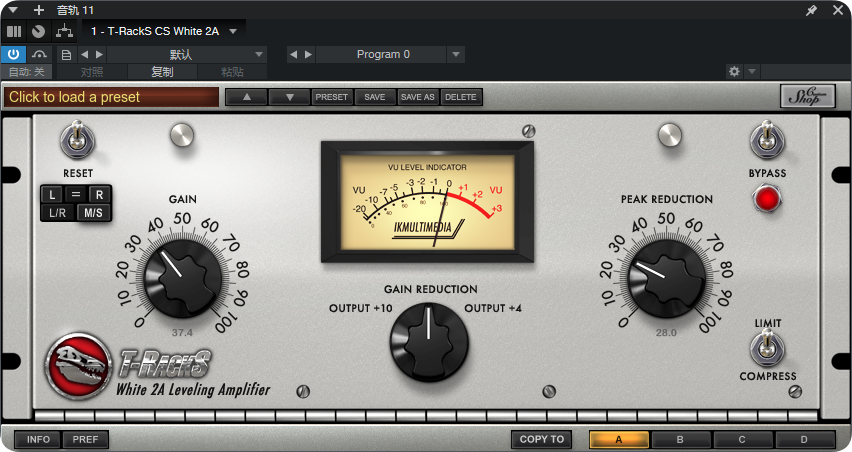The image size is (852, 452).
Task: Click the Program 0 field
Action: pyautogui.click(x=383, y=54)
